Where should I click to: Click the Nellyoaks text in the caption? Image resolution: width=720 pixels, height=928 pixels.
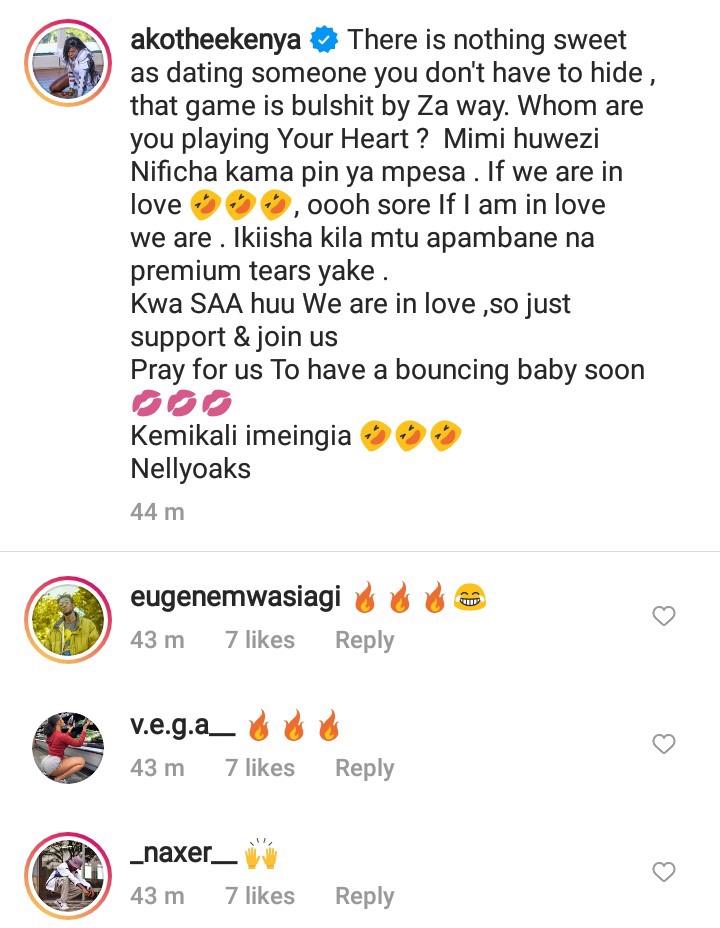[x=191, y=469]
